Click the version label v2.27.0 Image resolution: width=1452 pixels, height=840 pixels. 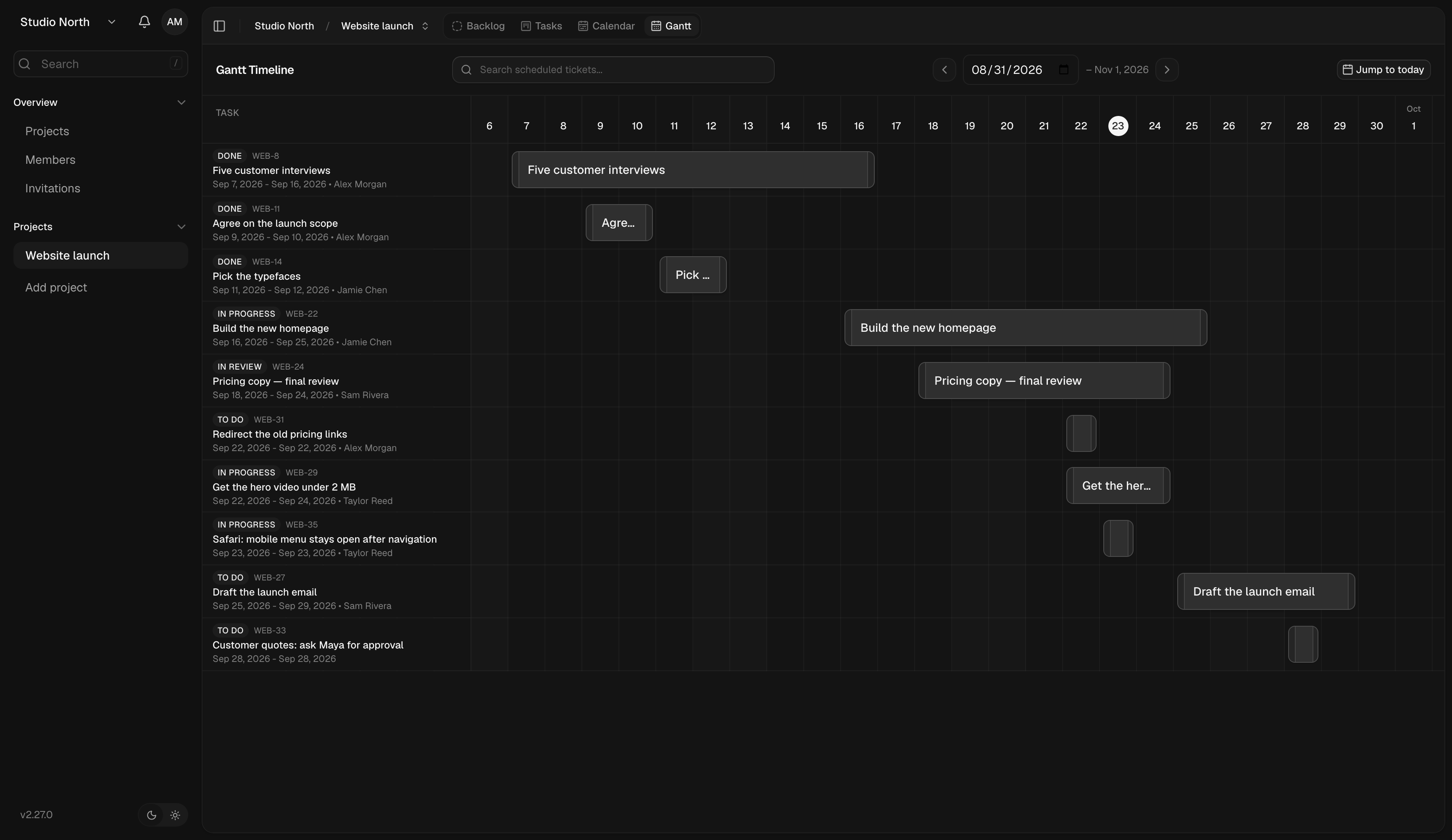coord(36,815)
